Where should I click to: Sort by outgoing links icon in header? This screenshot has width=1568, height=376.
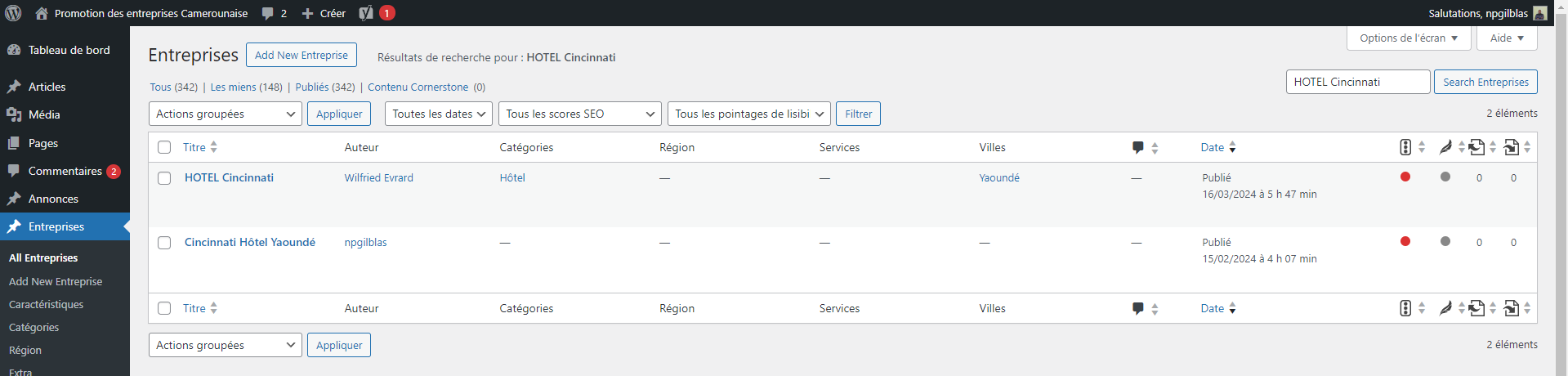(1482, 147)
